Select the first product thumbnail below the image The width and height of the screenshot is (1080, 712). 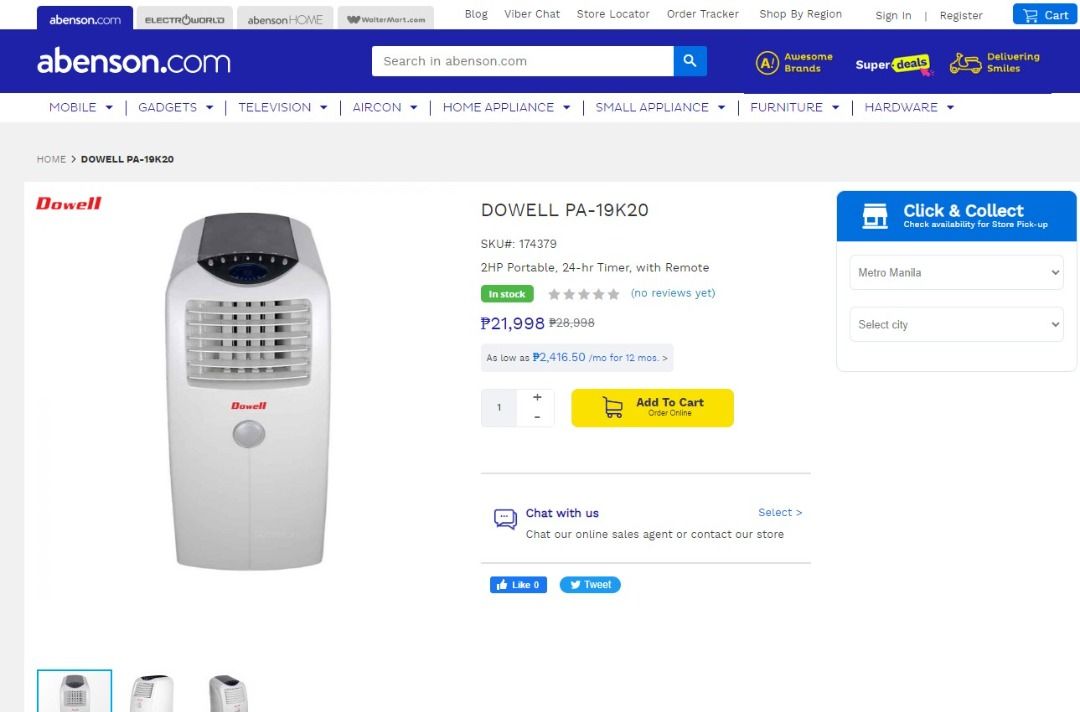(x=74, y=690)
